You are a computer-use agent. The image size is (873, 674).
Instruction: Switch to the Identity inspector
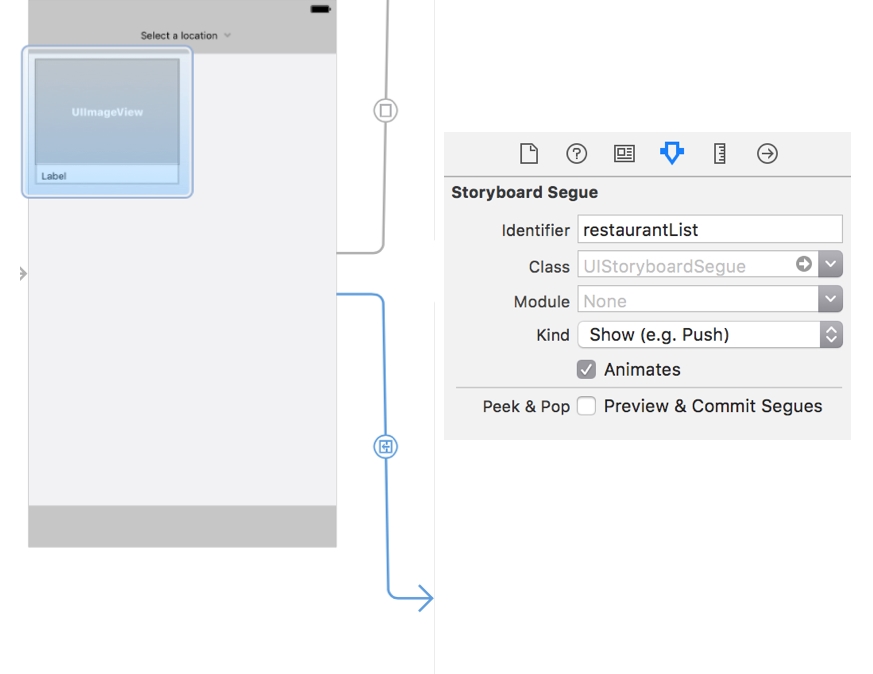coord(624,154)
